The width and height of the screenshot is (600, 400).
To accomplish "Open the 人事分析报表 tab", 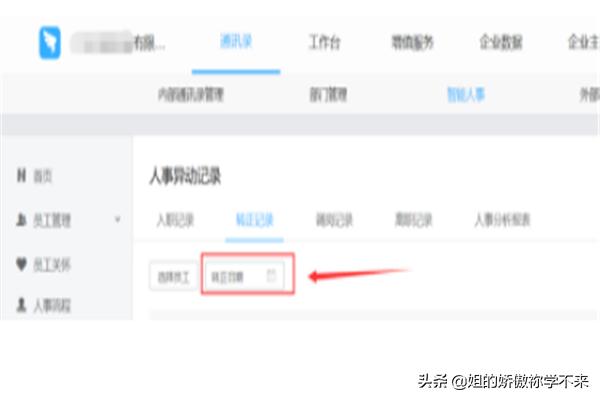I will (x=502, y=220).
